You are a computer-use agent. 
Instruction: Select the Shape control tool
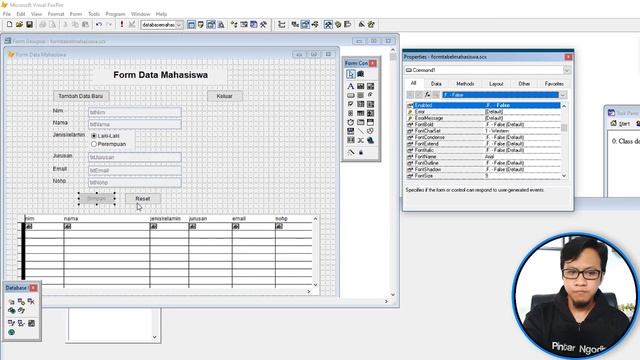[x=370, y=131]
